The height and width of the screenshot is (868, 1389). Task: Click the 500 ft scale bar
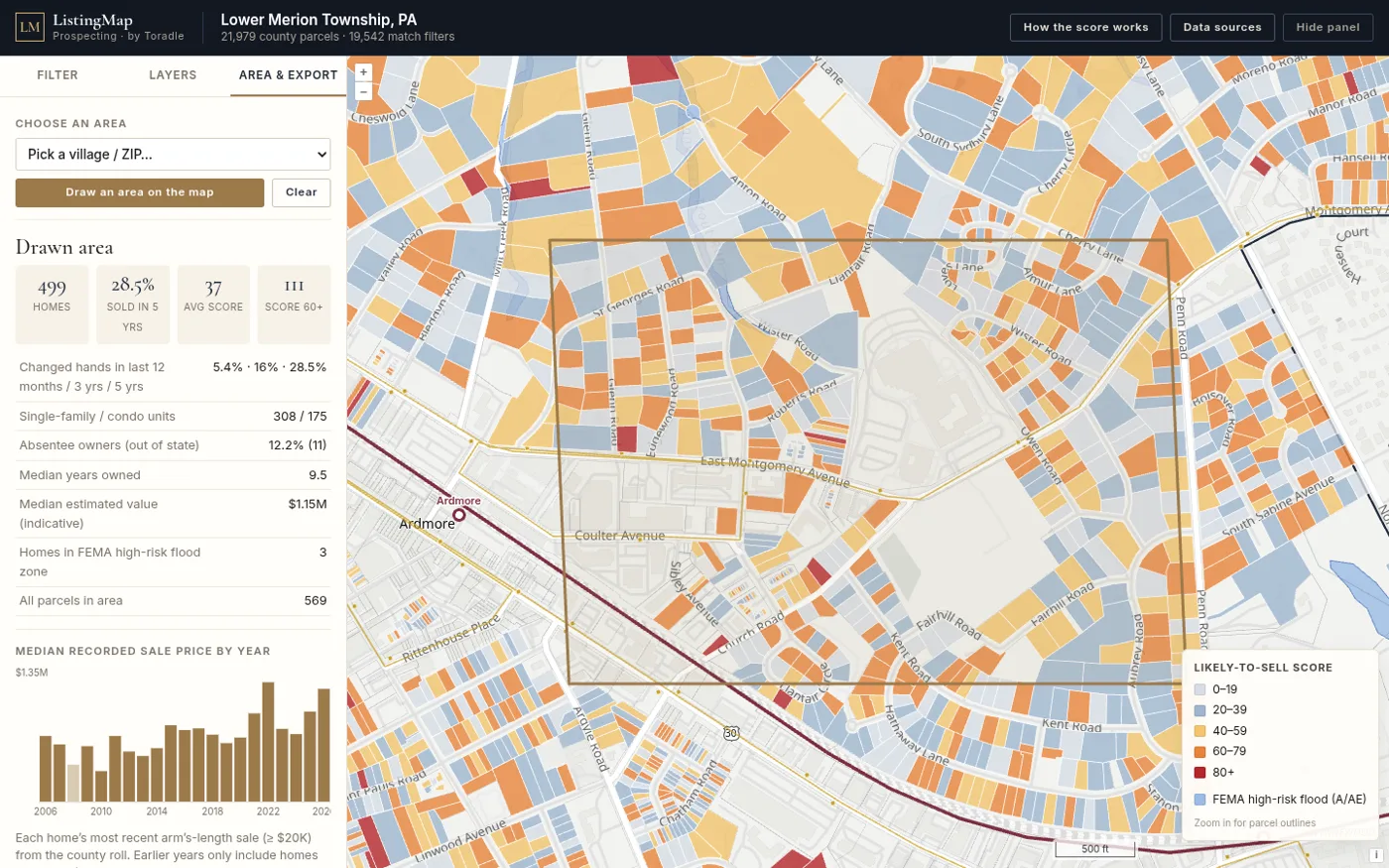[x=1094, y=849]
